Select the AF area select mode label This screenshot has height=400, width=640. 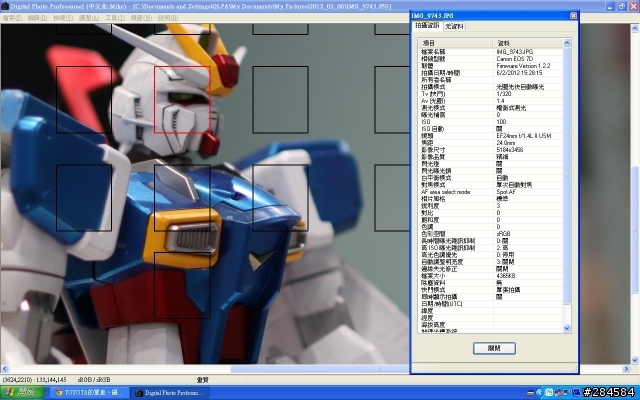(x=446, y=192)
